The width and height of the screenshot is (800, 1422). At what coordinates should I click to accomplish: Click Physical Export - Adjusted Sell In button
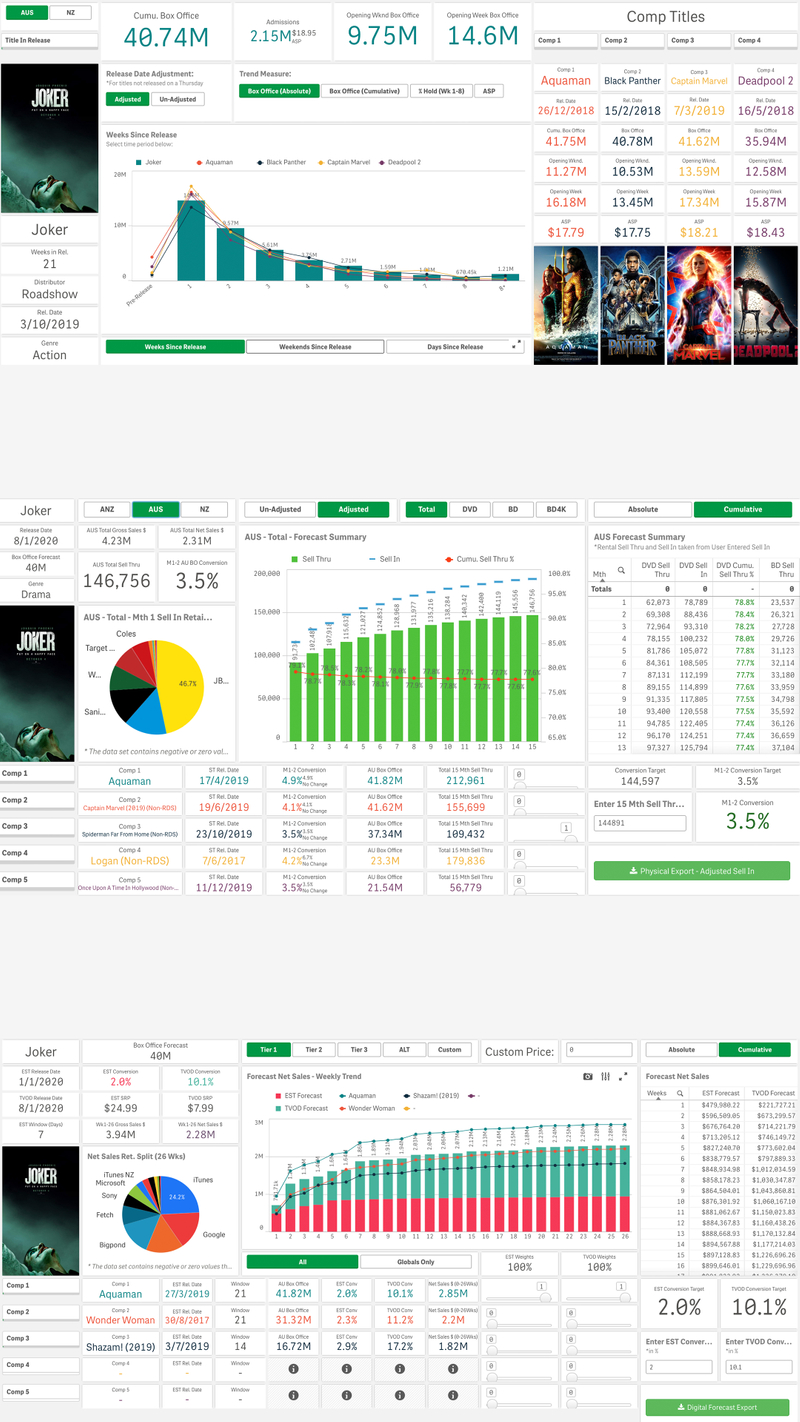click(691, 871)
